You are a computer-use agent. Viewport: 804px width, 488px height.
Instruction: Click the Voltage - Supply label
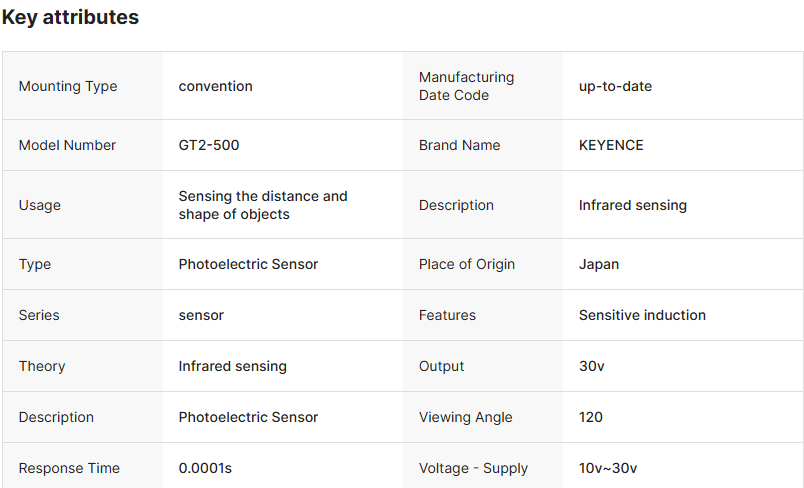[x=473, y=468]
